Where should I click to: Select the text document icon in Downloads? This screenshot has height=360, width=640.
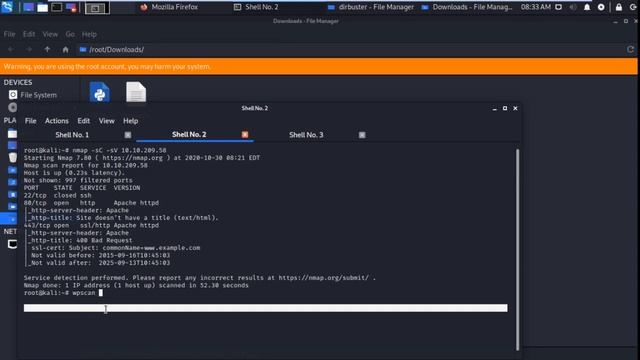click(136, 92)
